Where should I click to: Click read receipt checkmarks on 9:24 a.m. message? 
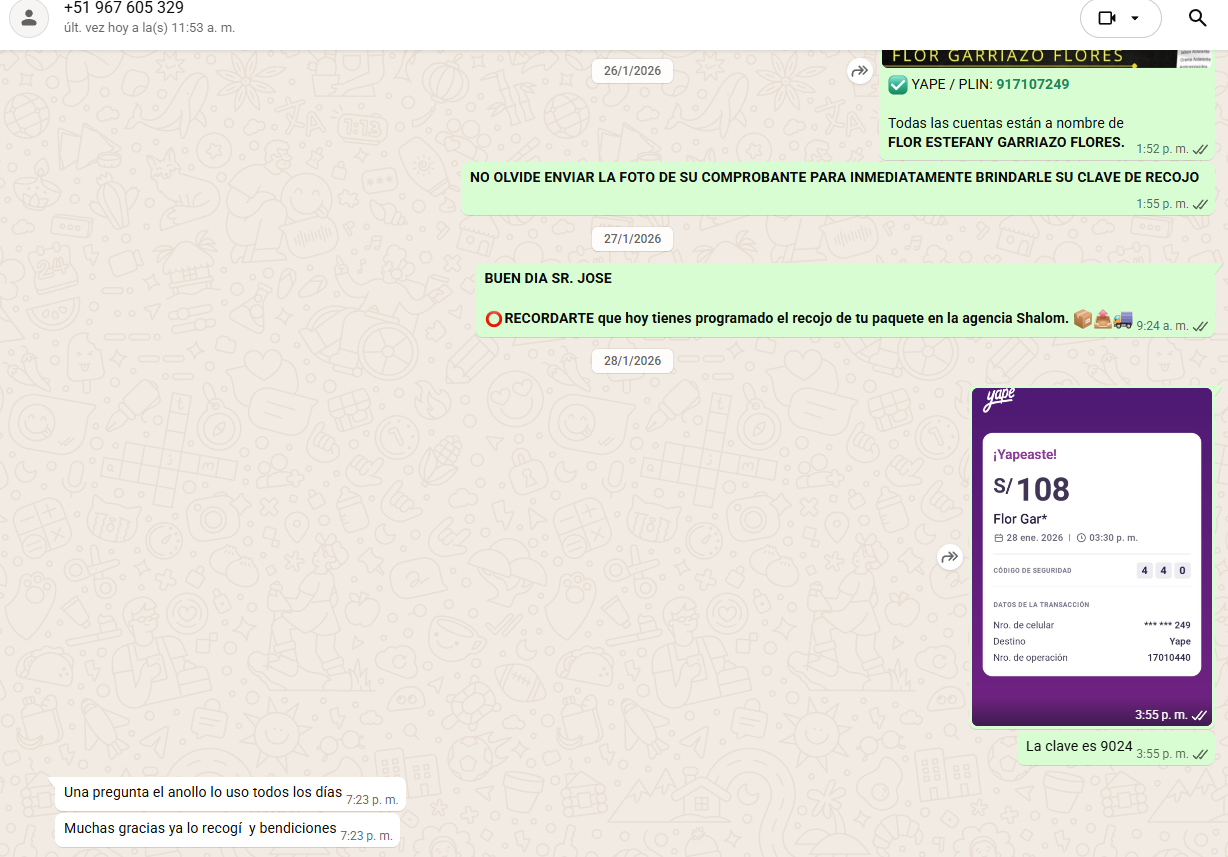(1200, 326)
